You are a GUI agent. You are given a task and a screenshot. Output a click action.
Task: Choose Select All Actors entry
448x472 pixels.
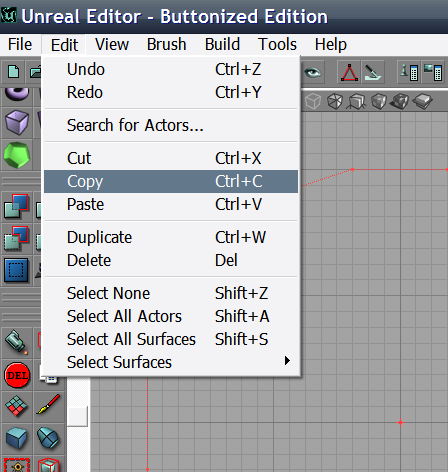pos(171,316)
